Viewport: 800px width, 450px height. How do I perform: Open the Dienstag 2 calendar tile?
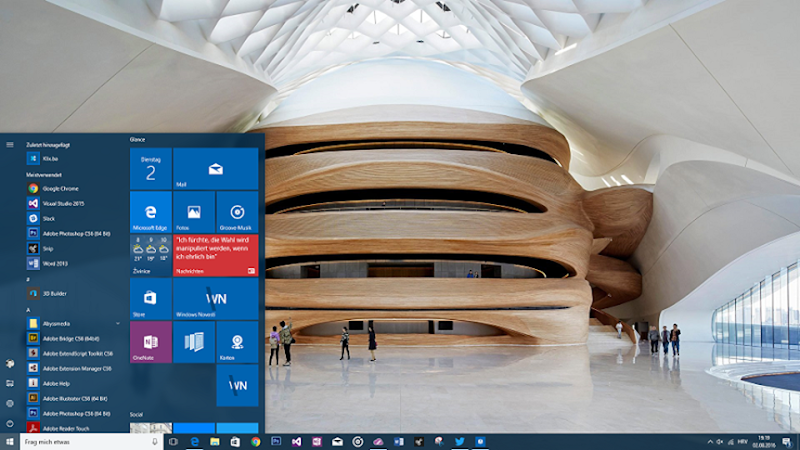[x=151, y=169]
